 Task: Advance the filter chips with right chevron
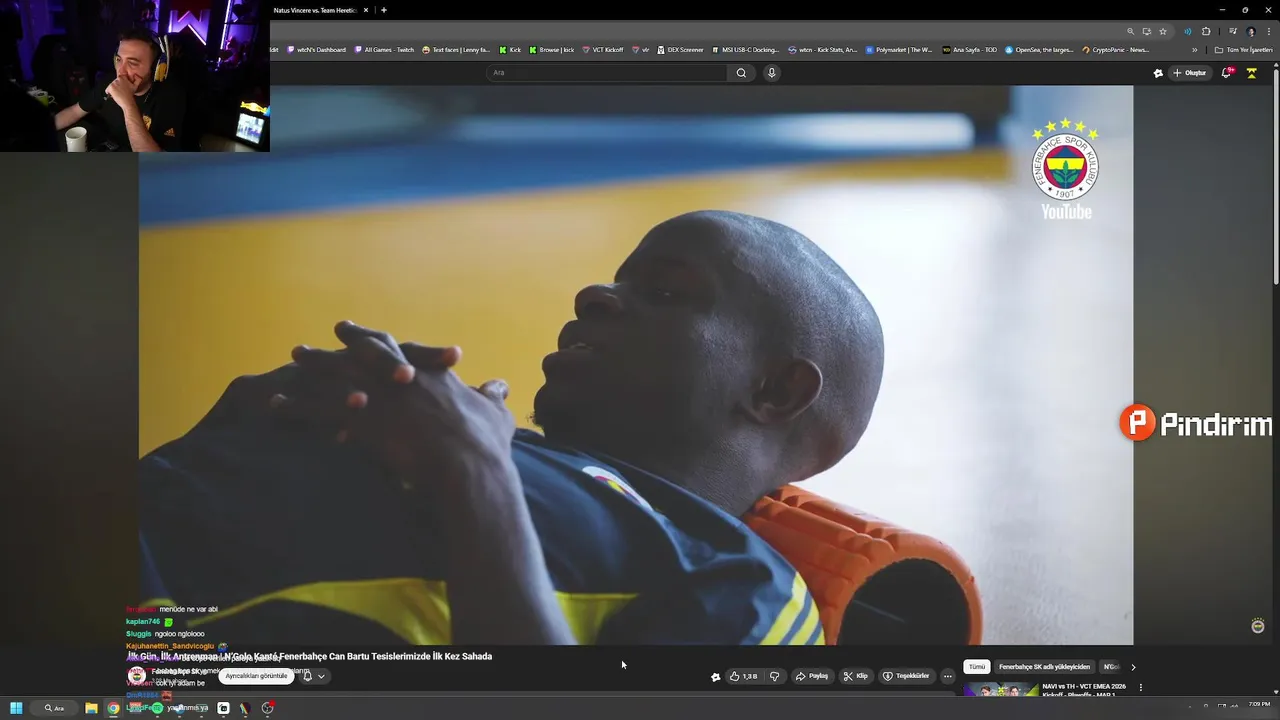1133,667
